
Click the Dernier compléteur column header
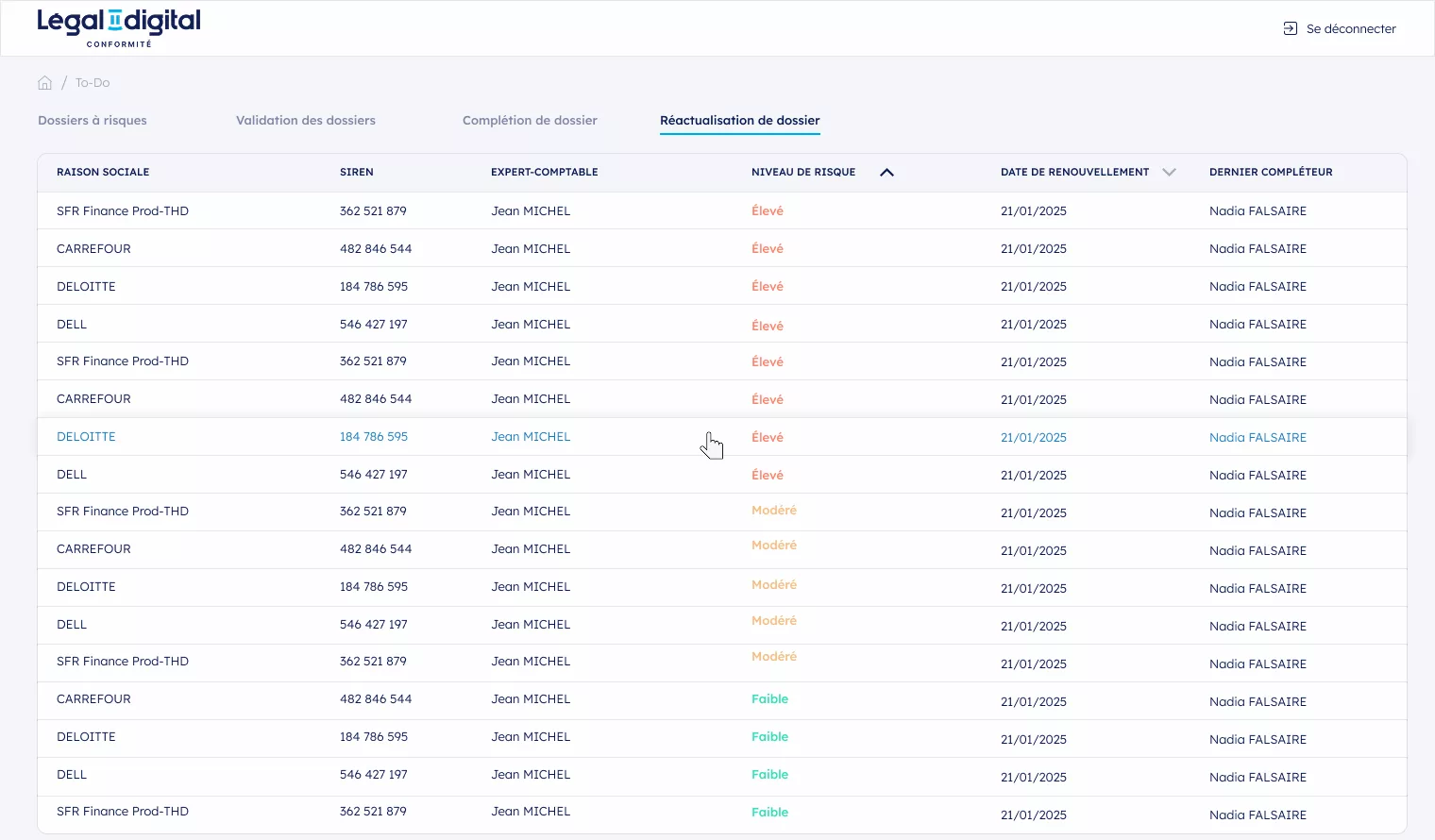pos(1270,172)
